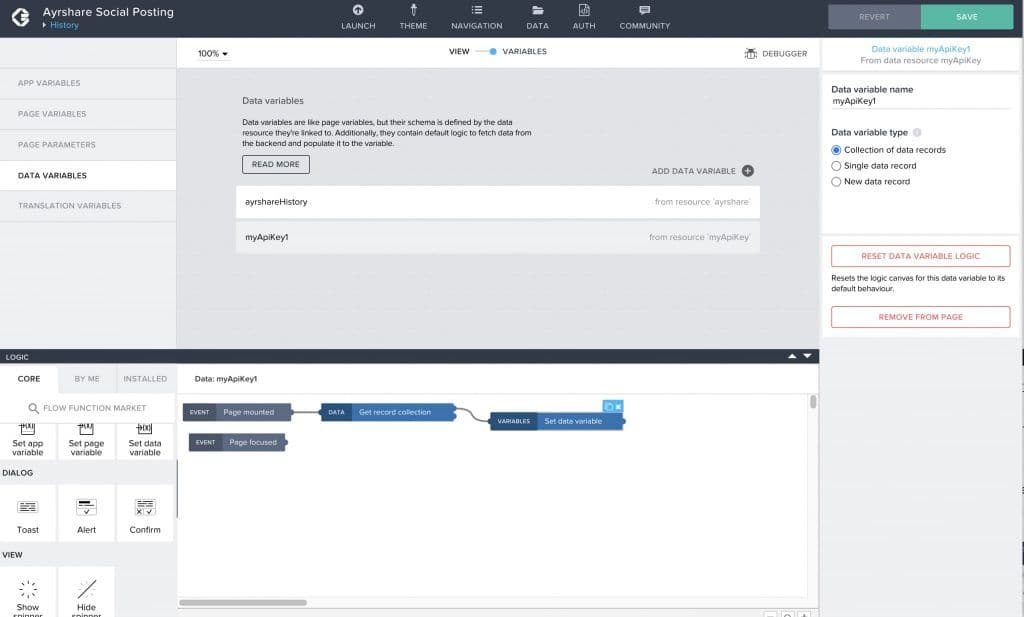
Task: Click the logic canvas vertical scrollbar
Action: click(813, 402)
